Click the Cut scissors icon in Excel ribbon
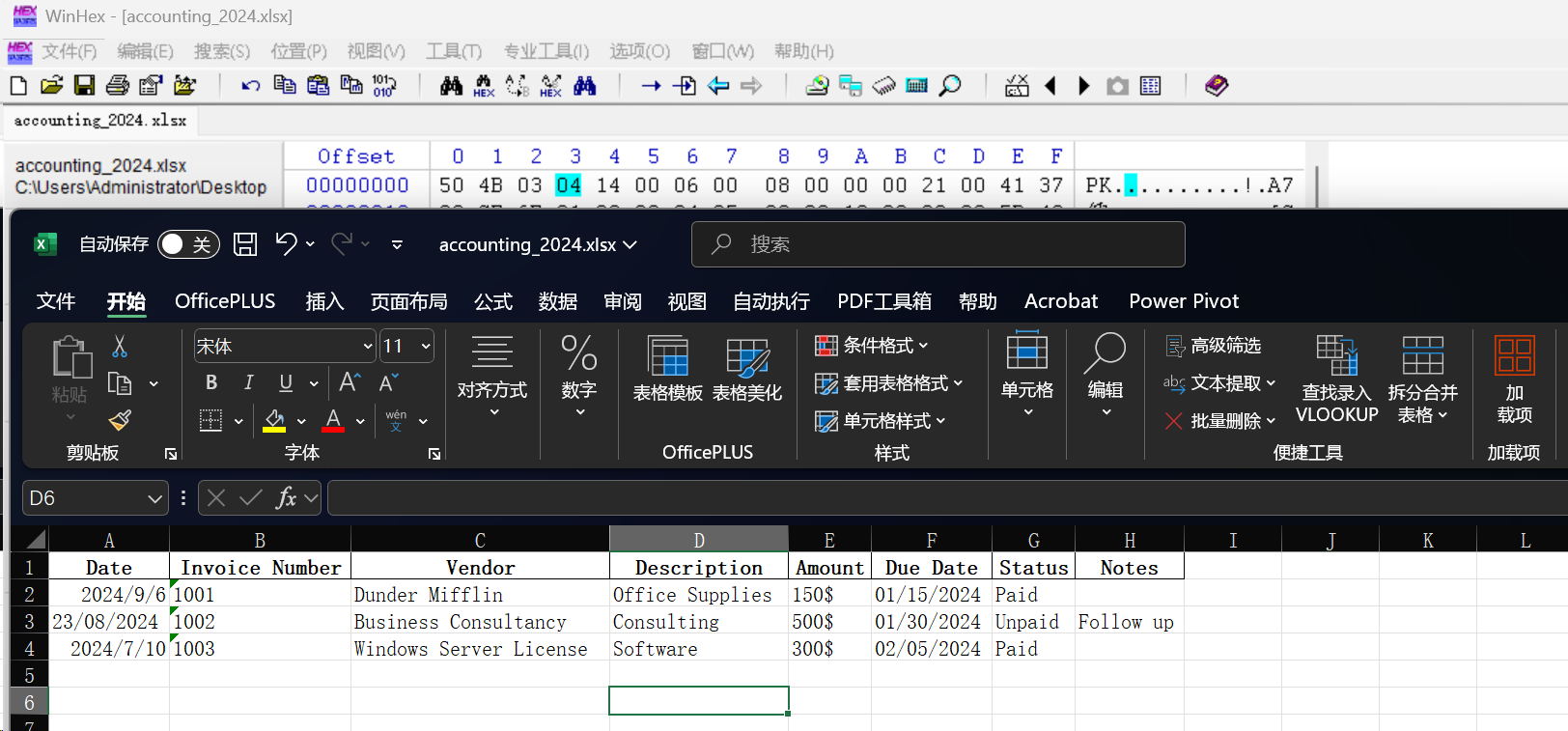Screen dimensions: 1568x731 [120, 346]
